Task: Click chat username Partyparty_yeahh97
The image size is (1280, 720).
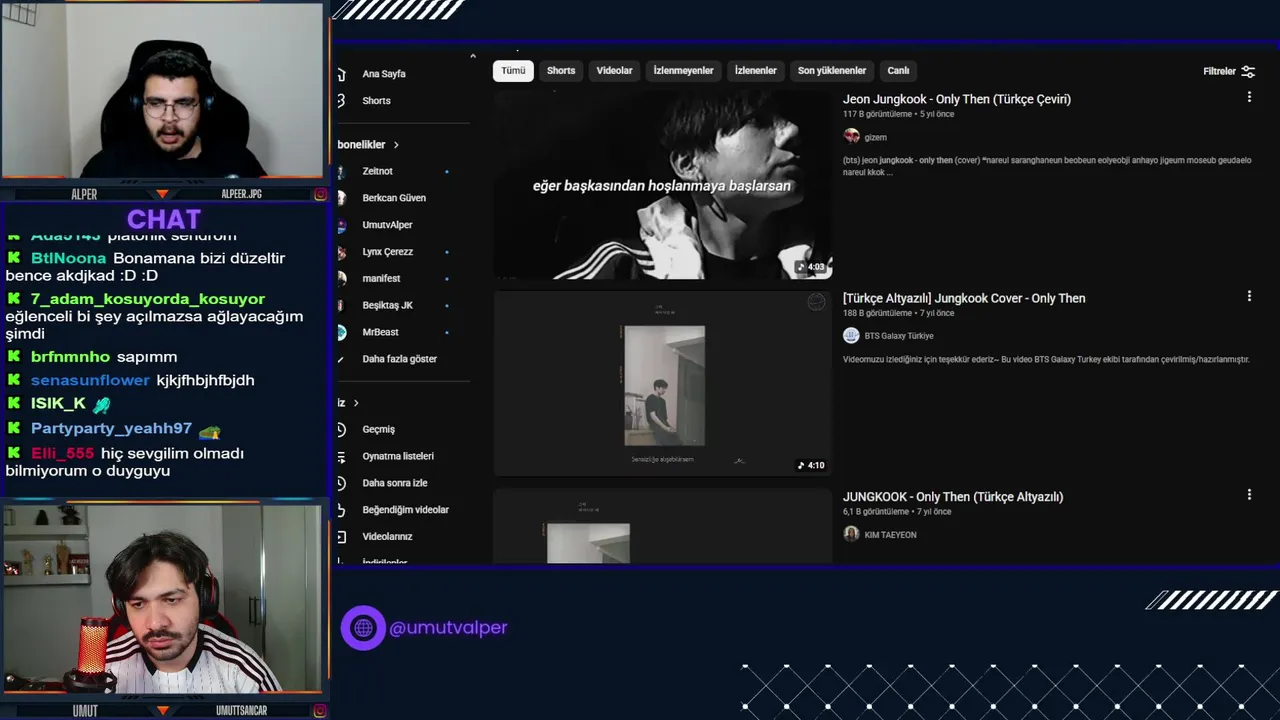Action: [x=111, y=429]
